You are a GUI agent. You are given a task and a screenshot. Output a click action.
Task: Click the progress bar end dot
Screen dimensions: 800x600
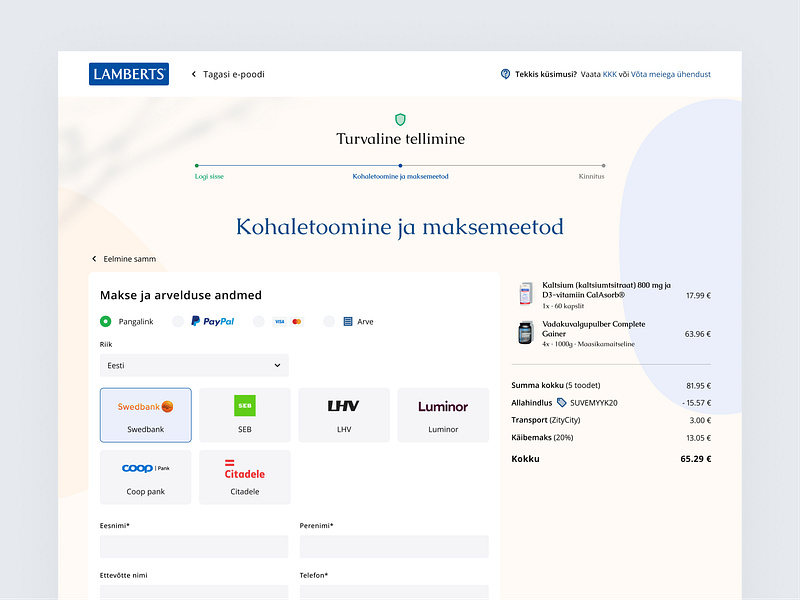604,165
